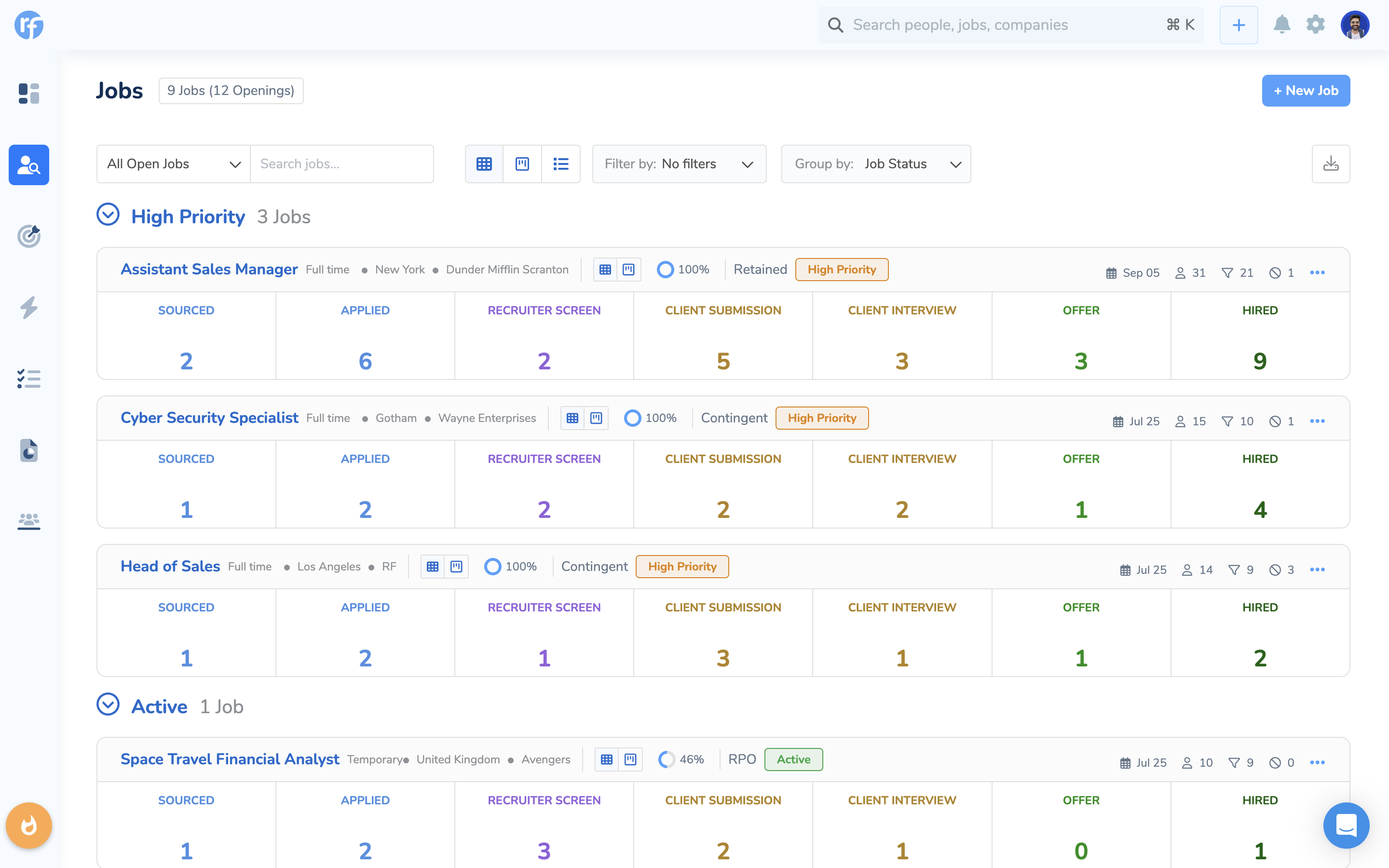
Task: Open Client Submission count 3 for Head of Sales
Action: click(x=723, y=659)
